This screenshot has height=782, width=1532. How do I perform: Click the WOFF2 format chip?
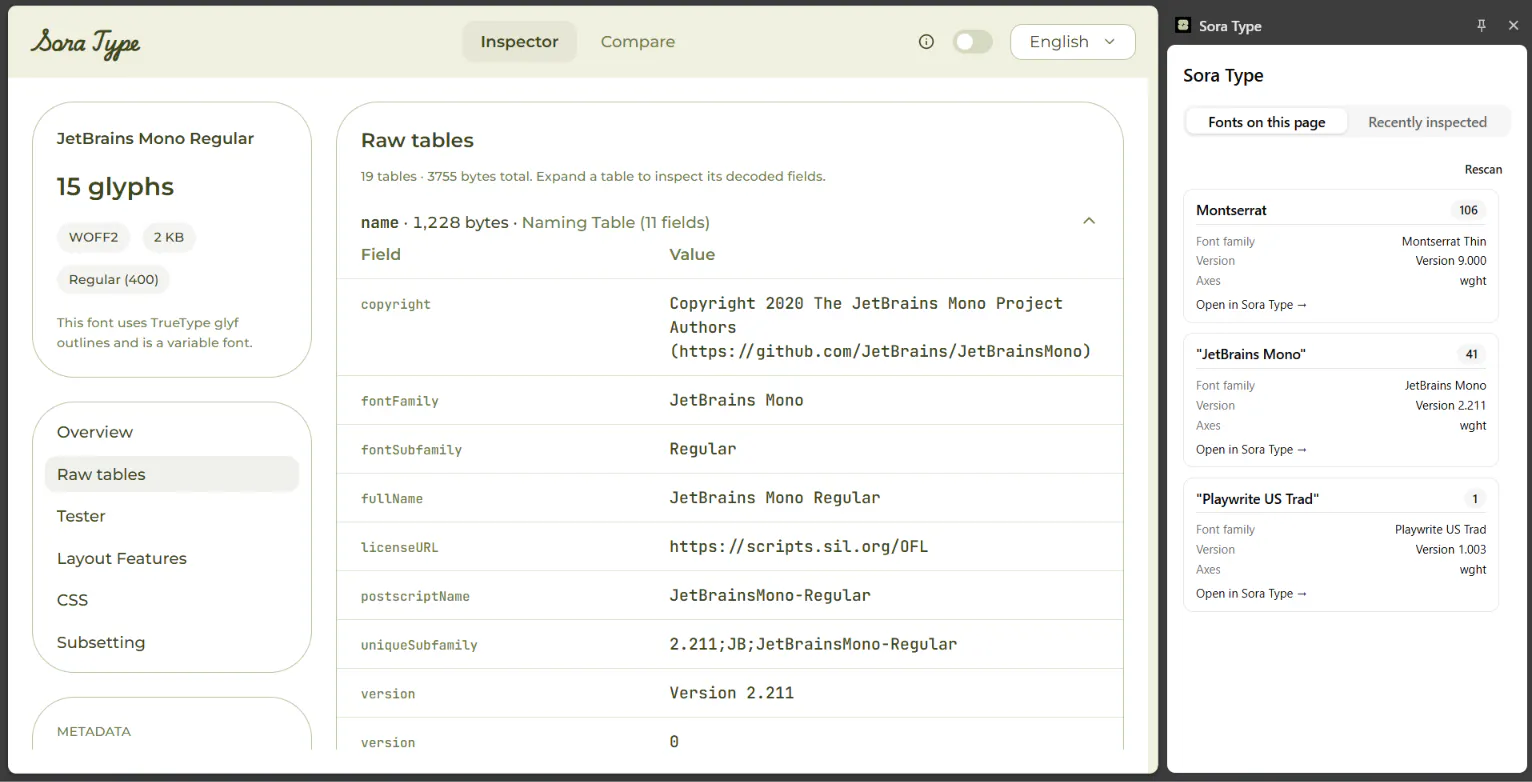click(93, 237)
